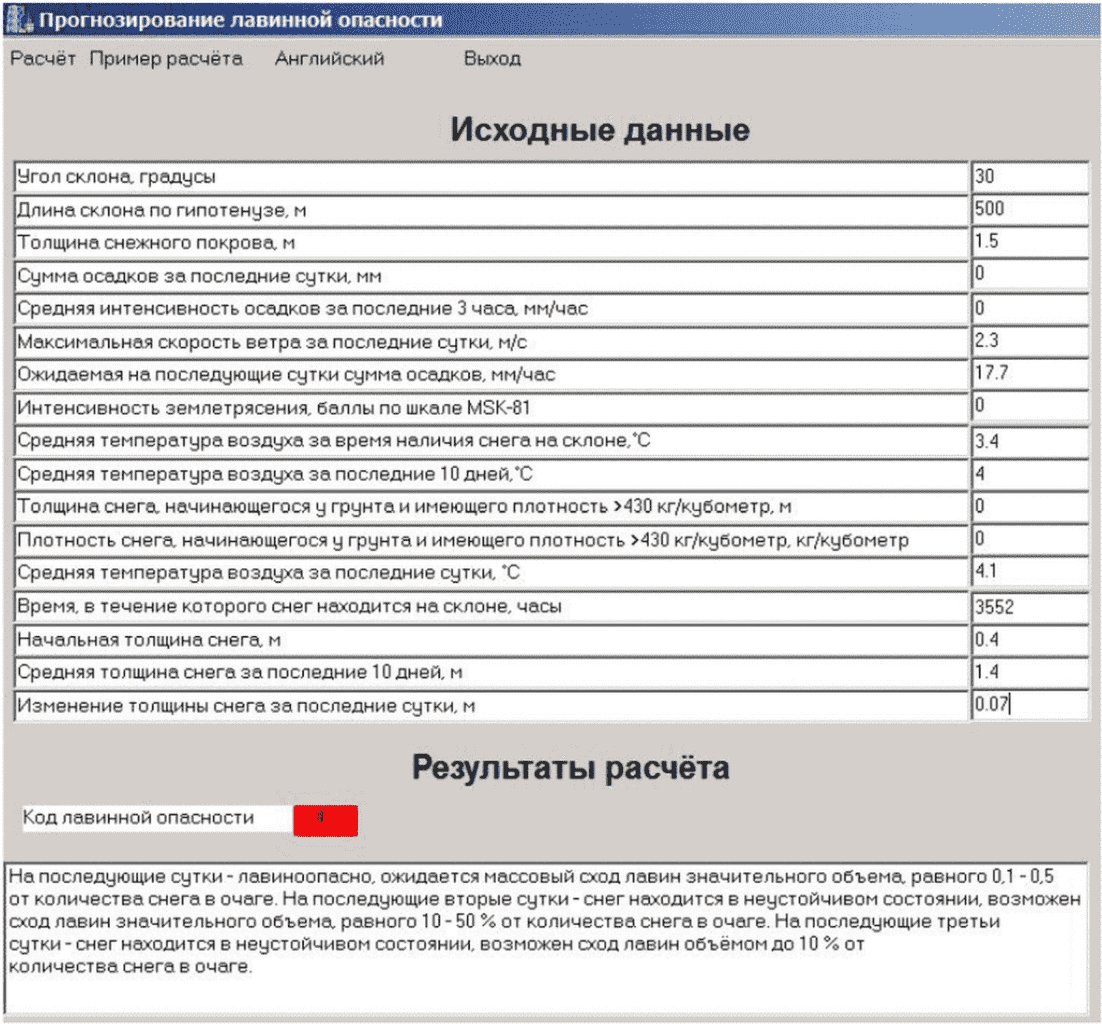This screenshot has height=1024, width=1102.
Task: Select the Средняя толщина снега 10 дней field
Action: 1029,673
